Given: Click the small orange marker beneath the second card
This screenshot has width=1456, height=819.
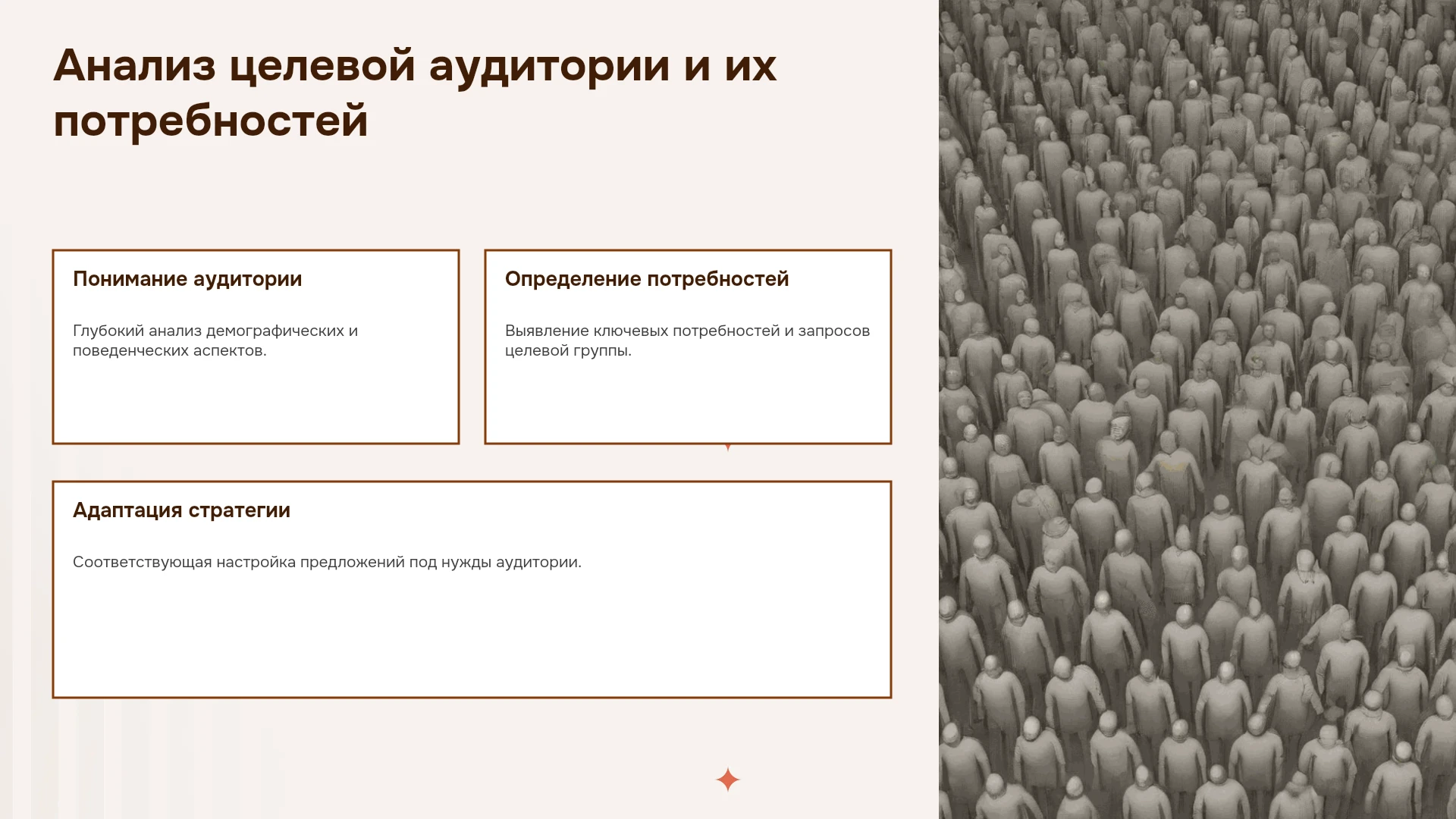Looking at the screenshot, I should [728, 447].
